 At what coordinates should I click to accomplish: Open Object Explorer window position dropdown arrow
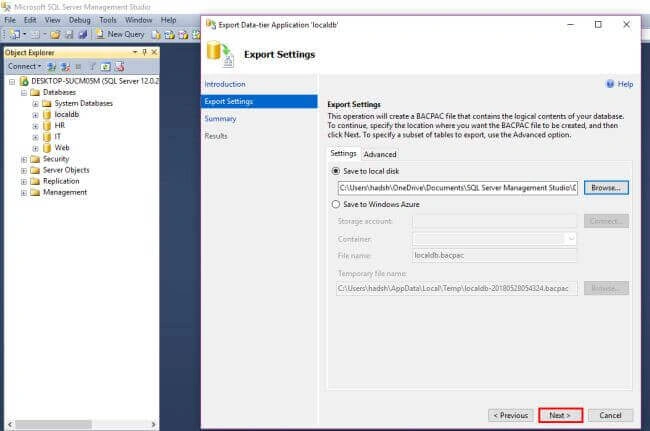point(135,52)
